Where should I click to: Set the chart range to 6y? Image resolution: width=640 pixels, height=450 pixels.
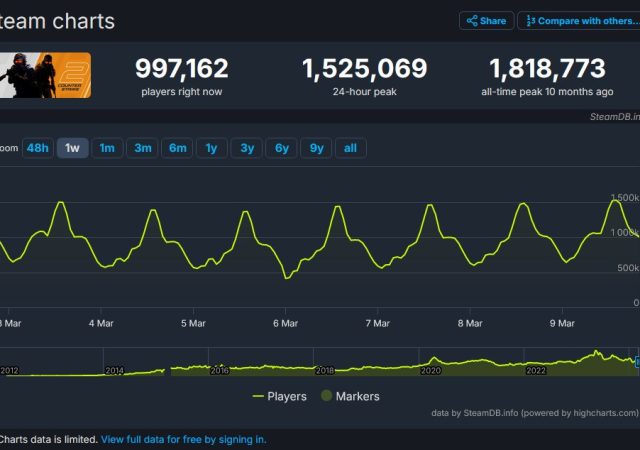(281, 148)
